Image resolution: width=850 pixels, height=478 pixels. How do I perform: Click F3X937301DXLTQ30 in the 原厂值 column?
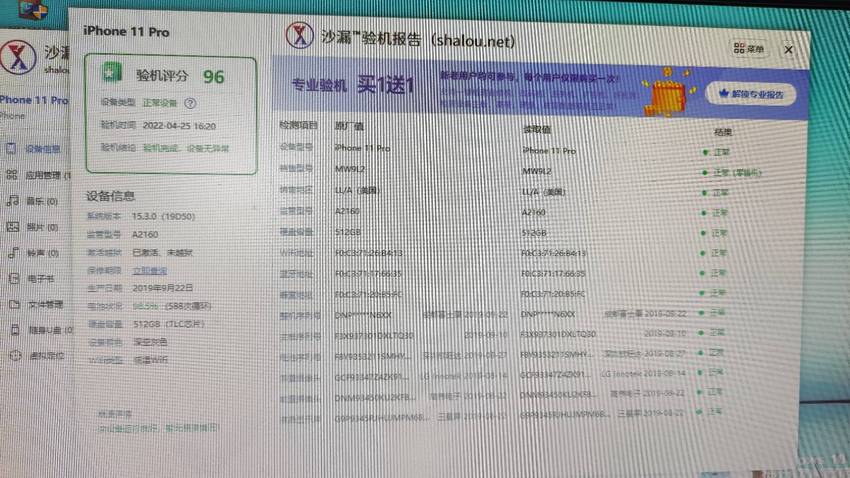click(x=374, y=336)
